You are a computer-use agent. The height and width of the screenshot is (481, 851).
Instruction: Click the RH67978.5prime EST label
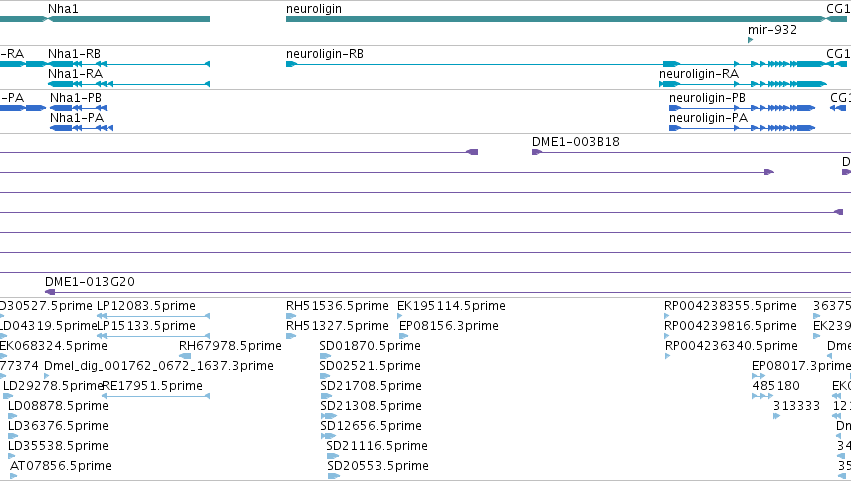pos(230,346)
